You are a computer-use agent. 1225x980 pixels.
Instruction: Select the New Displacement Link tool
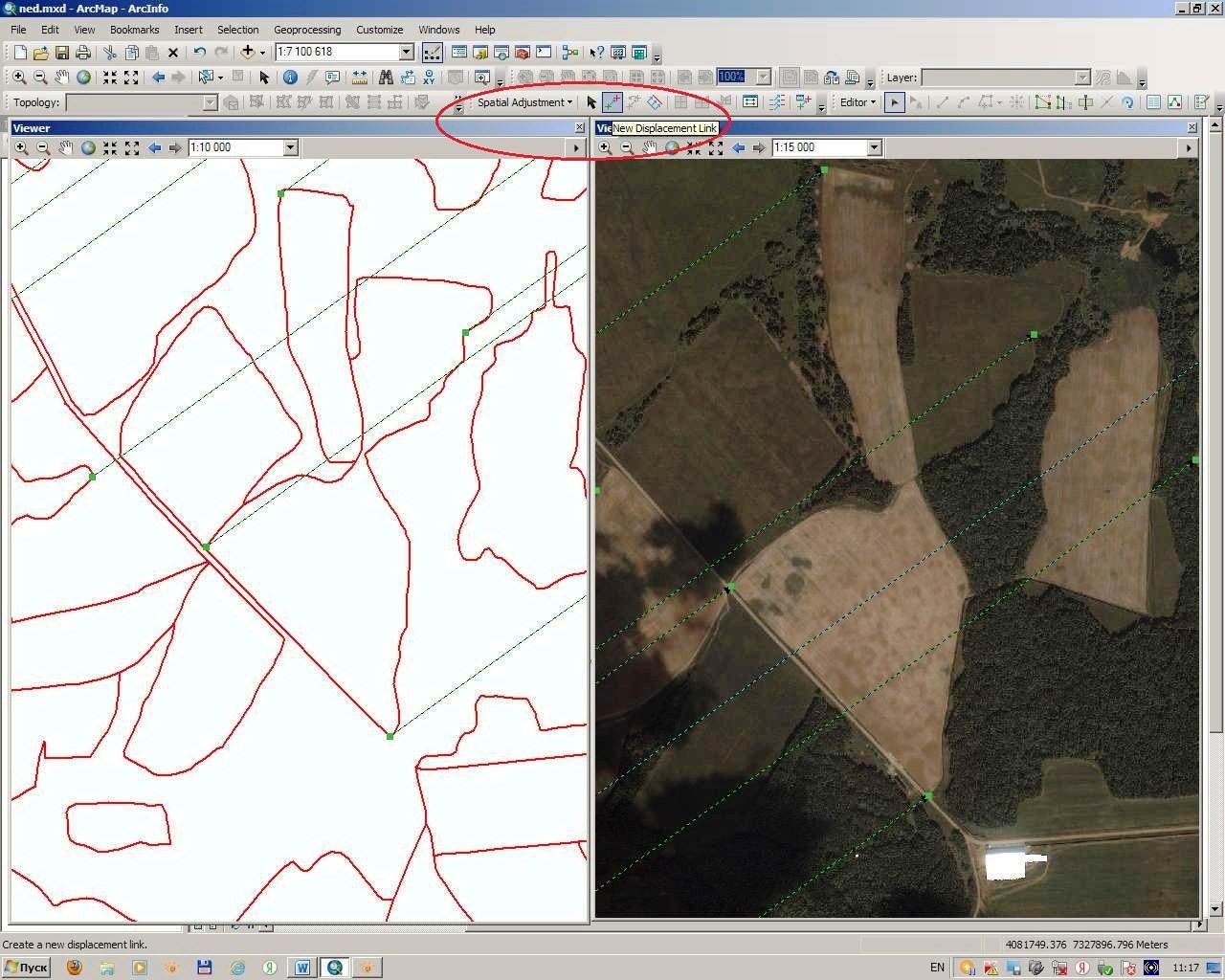pyautogui.click(x=612, y=102)
